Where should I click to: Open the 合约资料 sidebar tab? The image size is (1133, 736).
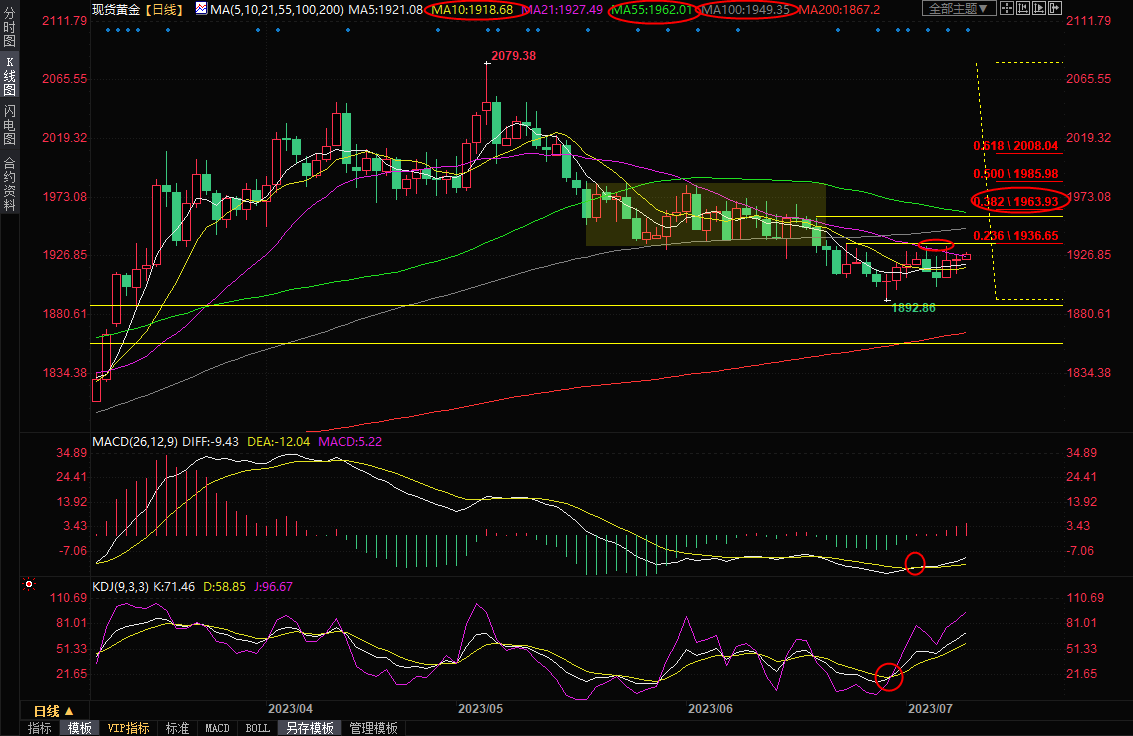point(9,183)
